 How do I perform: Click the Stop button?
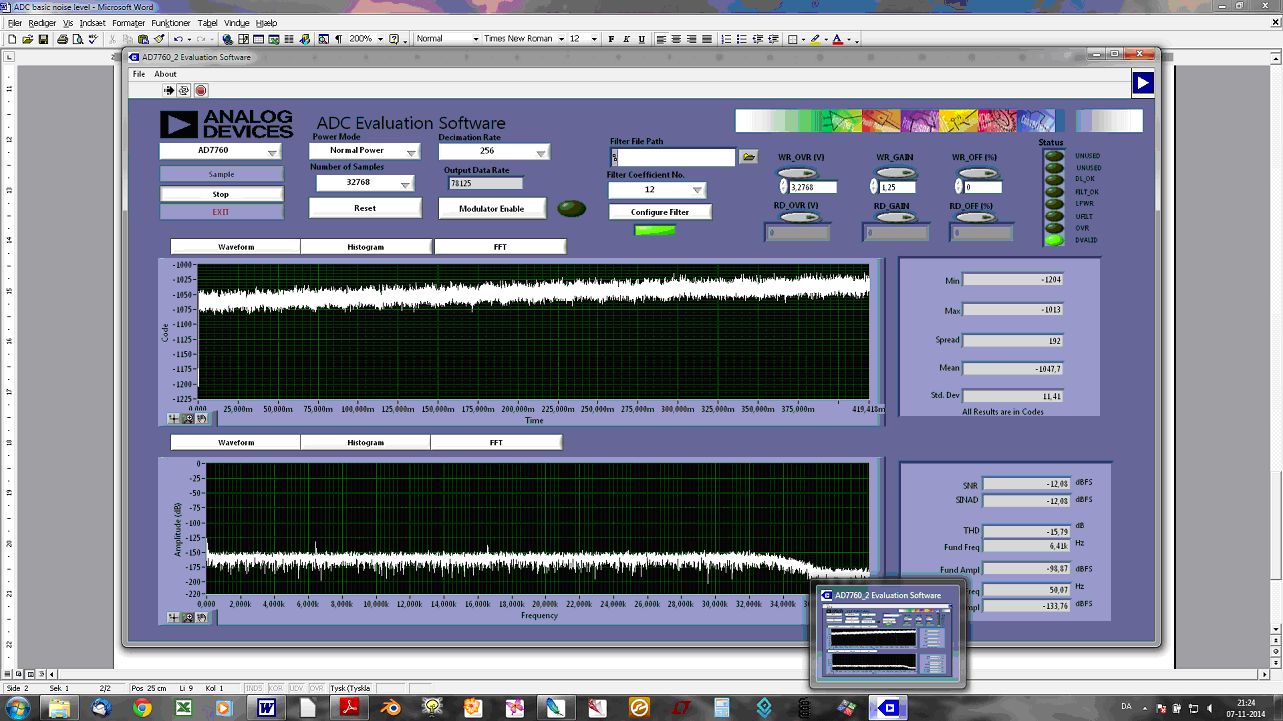click(221, 194)
